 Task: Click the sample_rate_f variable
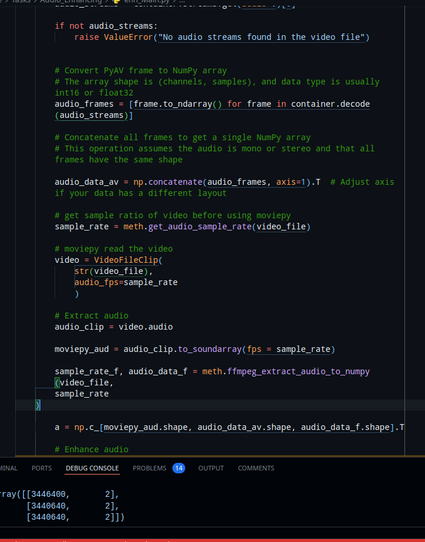[86, 371]
